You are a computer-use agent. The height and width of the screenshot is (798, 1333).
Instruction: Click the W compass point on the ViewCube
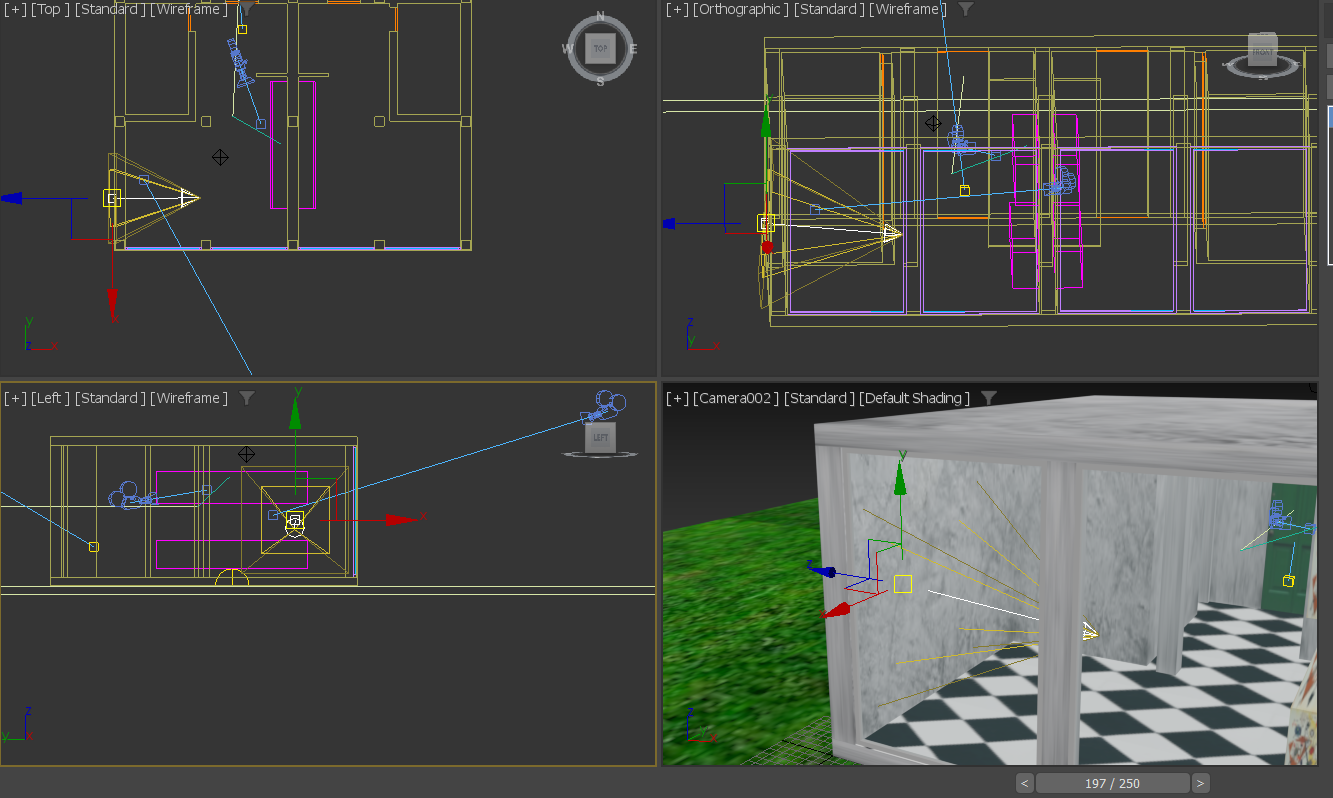(568, 48)
